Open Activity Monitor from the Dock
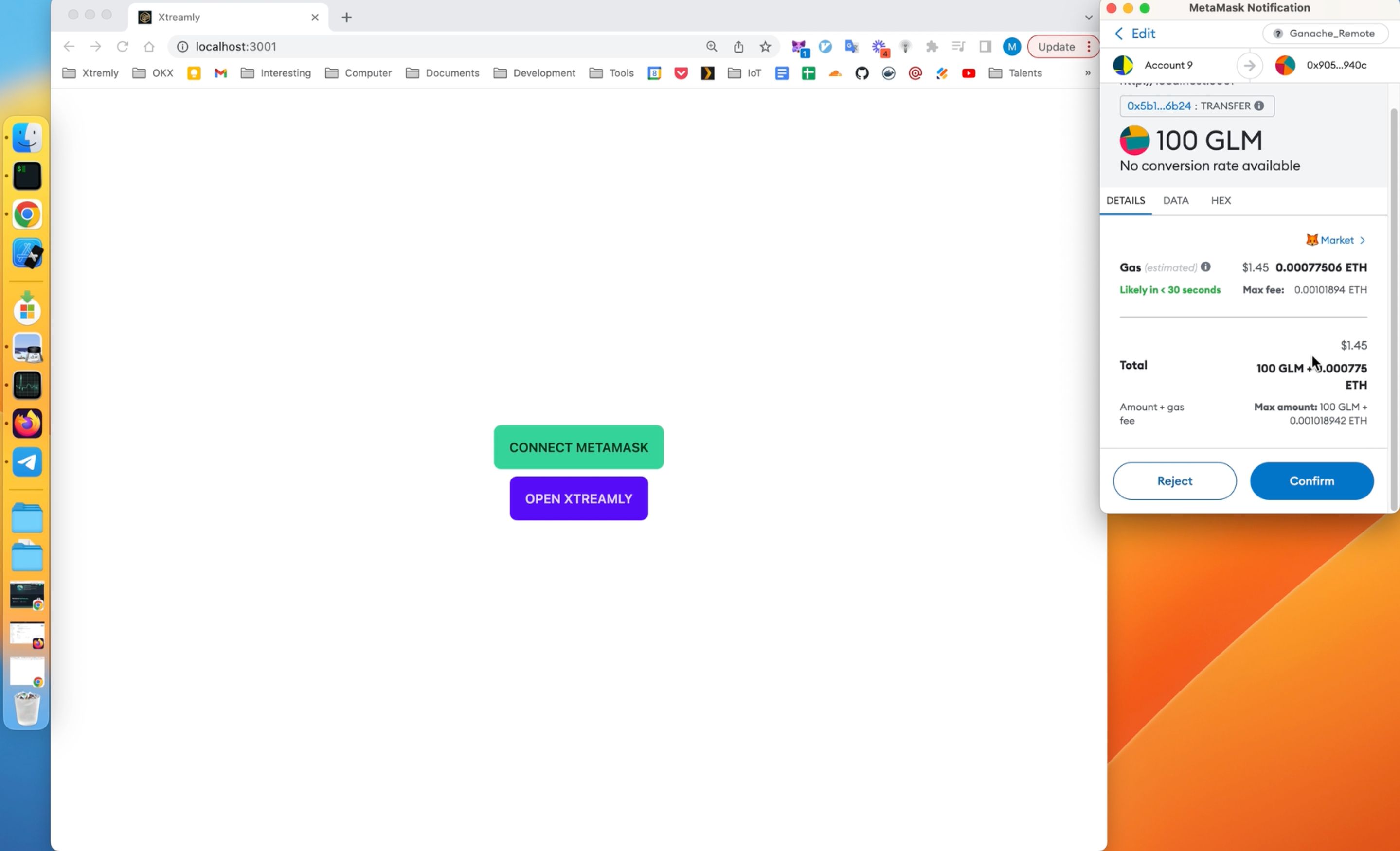 (27, 385)
